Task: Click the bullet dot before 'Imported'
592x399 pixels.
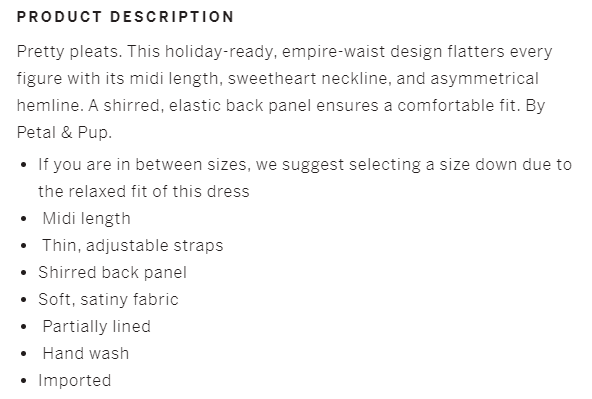Action: [24, 381]
